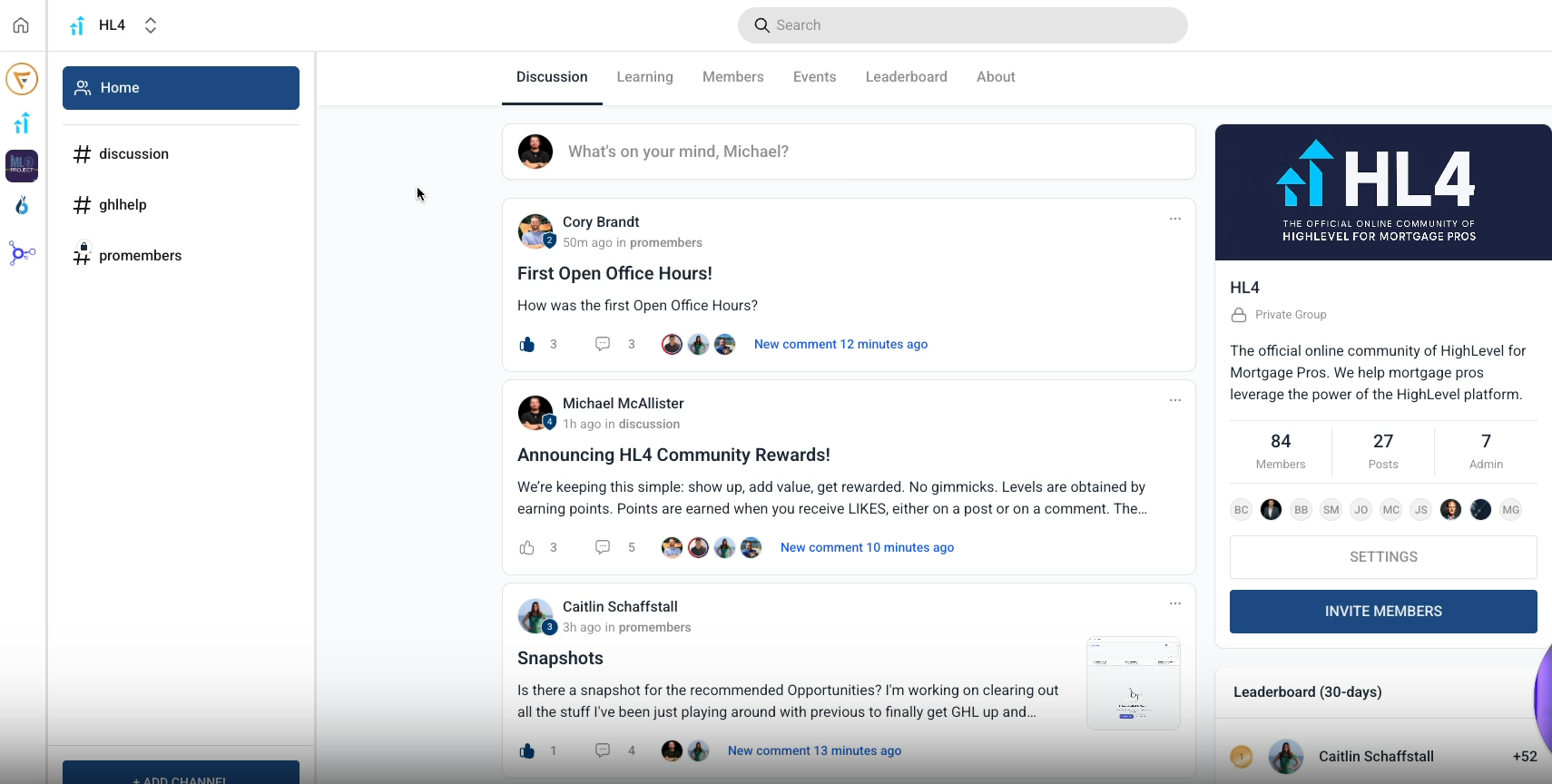Go to the home icon in top bar
The width and height of the screenshot is (1552, 784).
pos(21,25)
